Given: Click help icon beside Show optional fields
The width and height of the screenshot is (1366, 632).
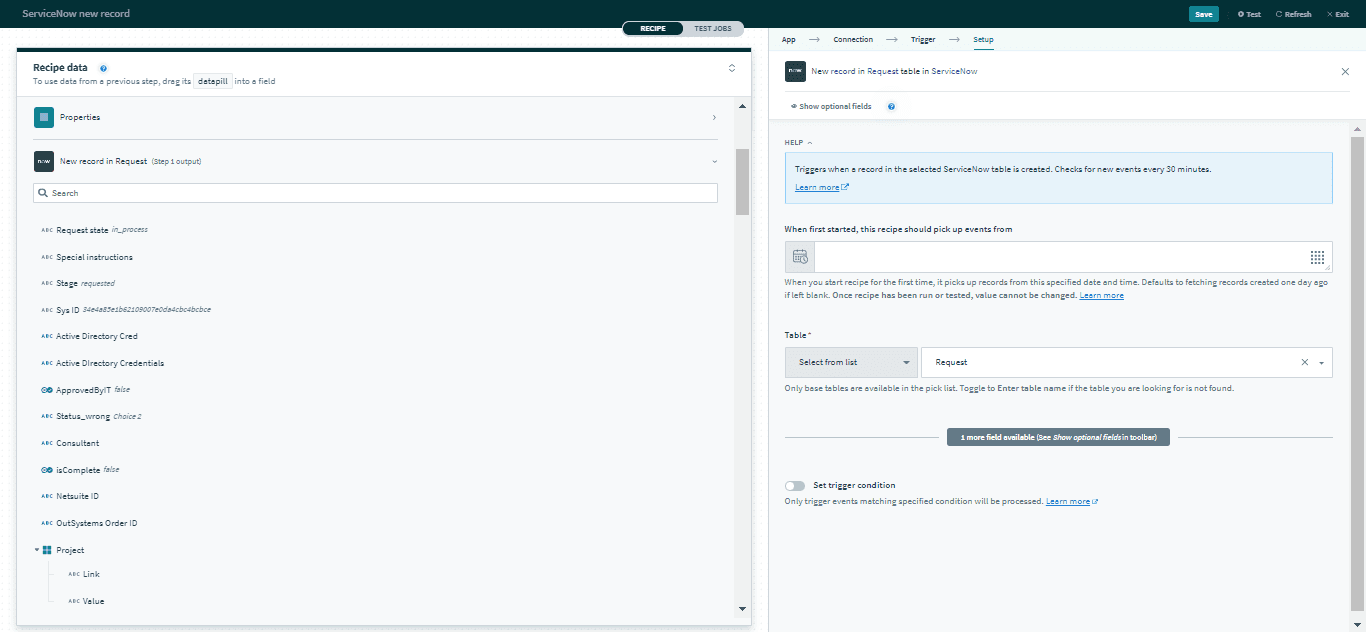Looking at the screenshot, I should tap(891, 106).
